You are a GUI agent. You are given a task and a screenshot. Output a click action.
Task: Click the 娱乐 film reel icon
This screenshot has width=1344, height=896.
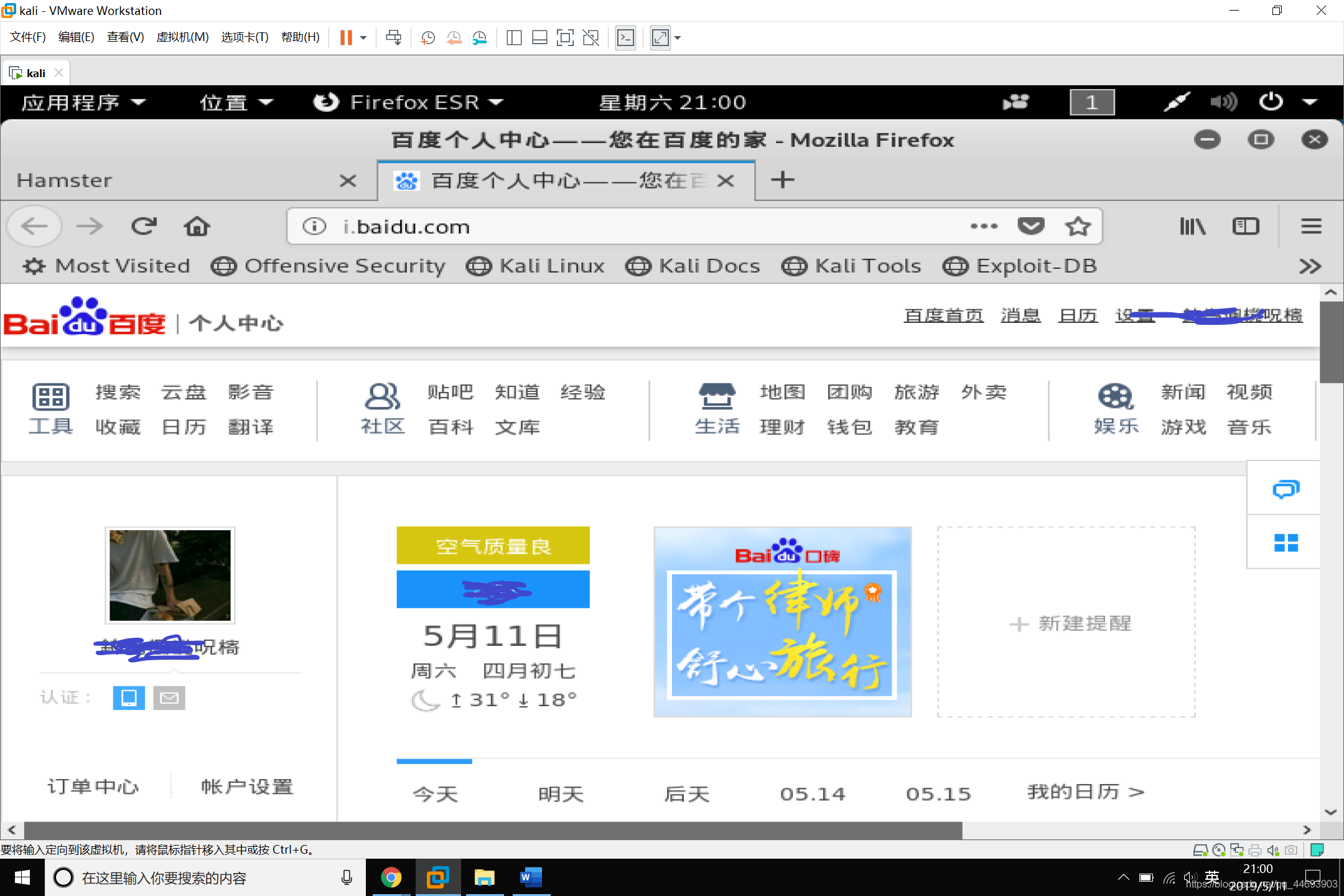[x=1116, y=396]
